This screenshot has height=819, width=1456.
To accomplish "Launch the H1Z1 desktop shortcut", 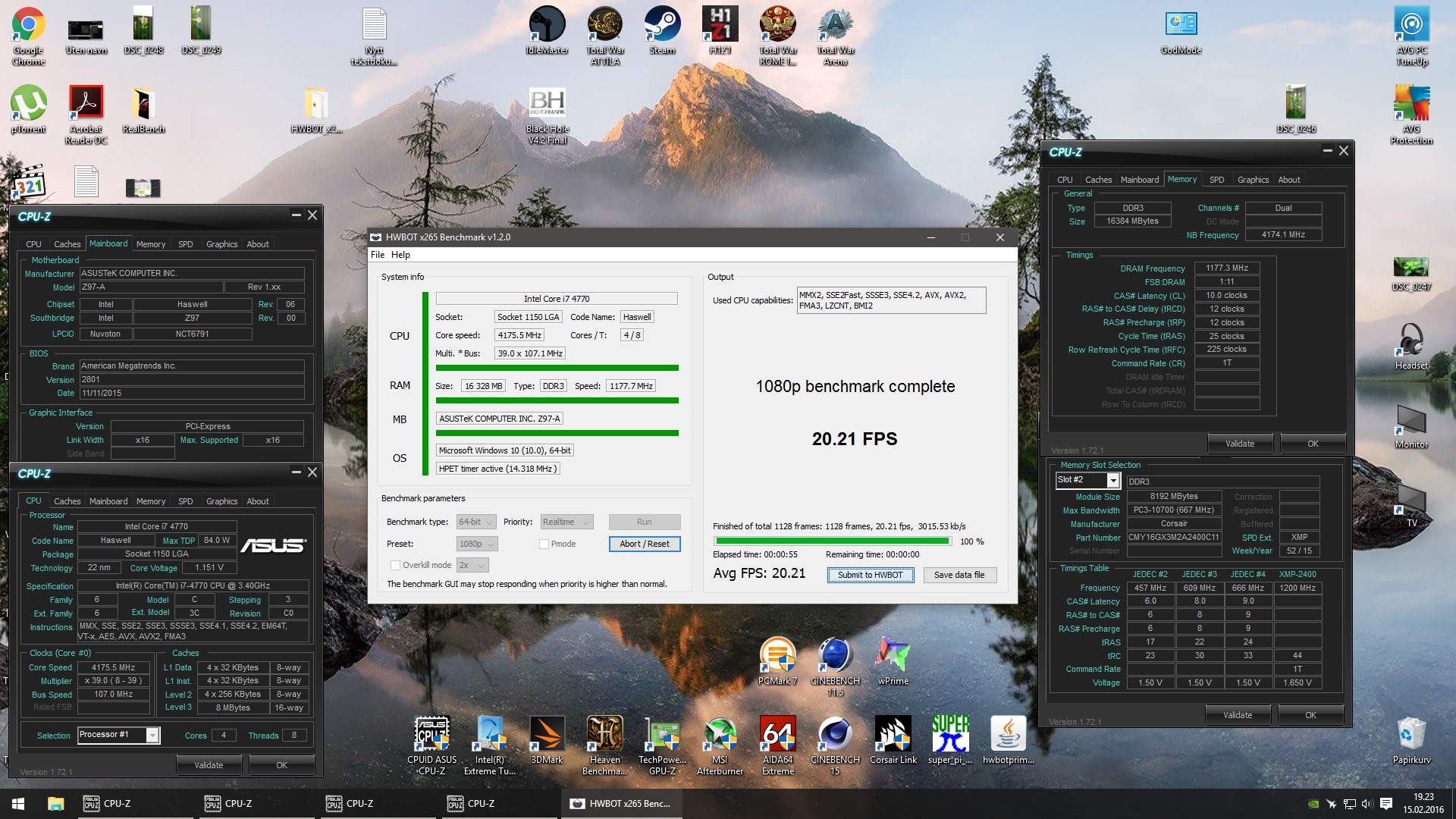I will click(720, 30).
